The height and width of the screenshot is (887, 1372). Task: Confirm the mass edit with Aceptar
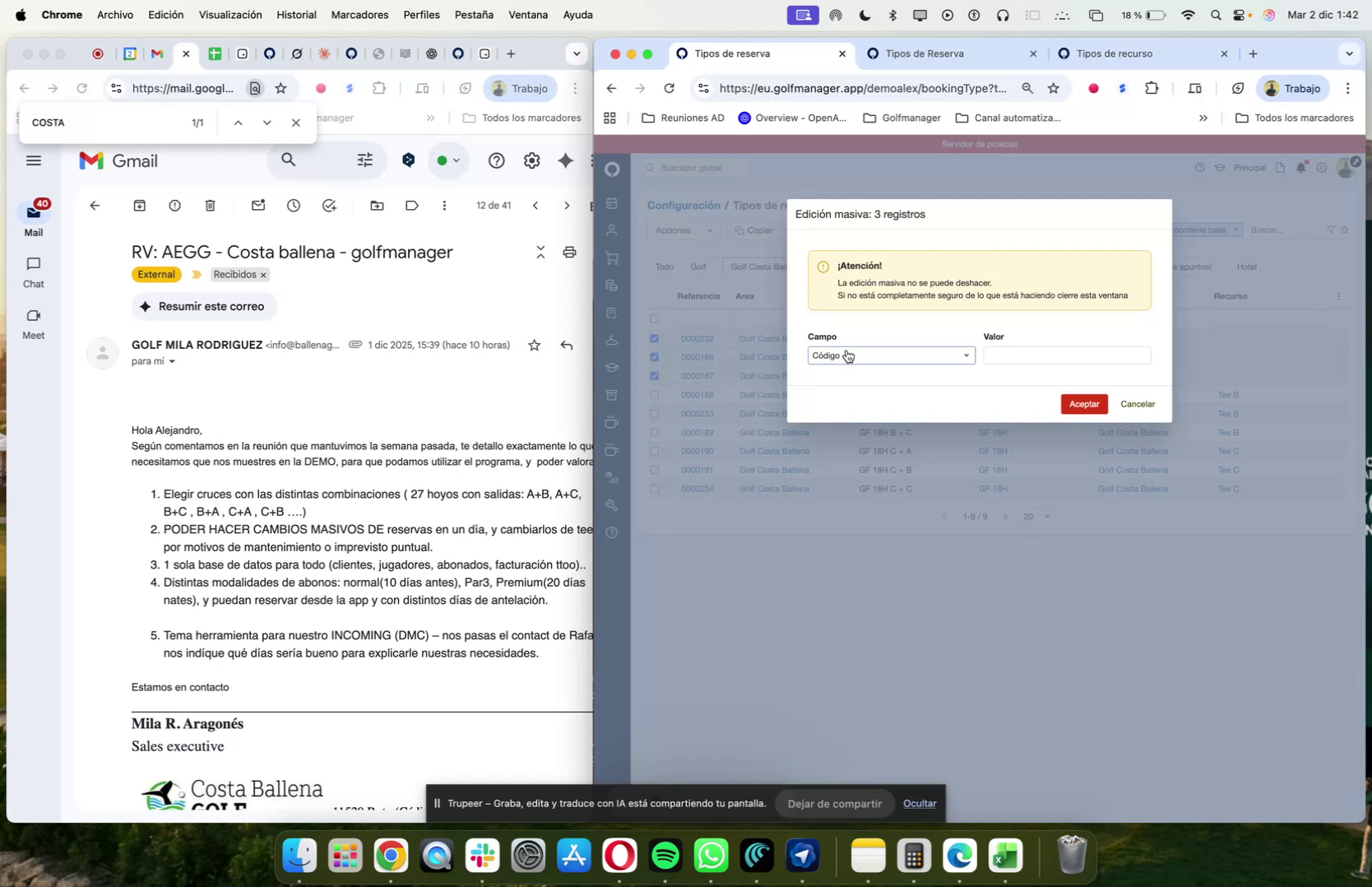1083,404
